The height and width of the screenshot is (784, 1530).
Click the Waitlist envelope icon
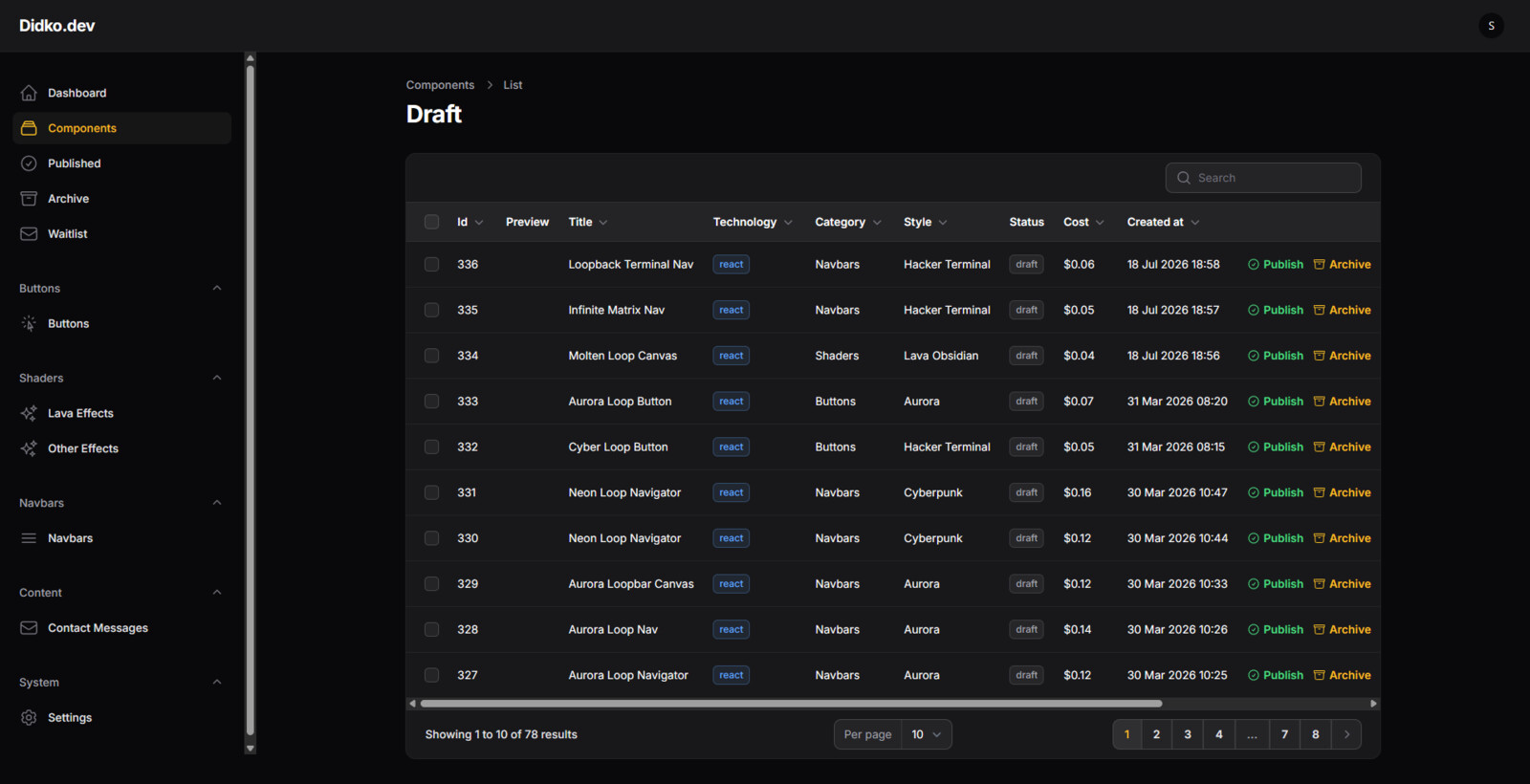click(29, 234)
